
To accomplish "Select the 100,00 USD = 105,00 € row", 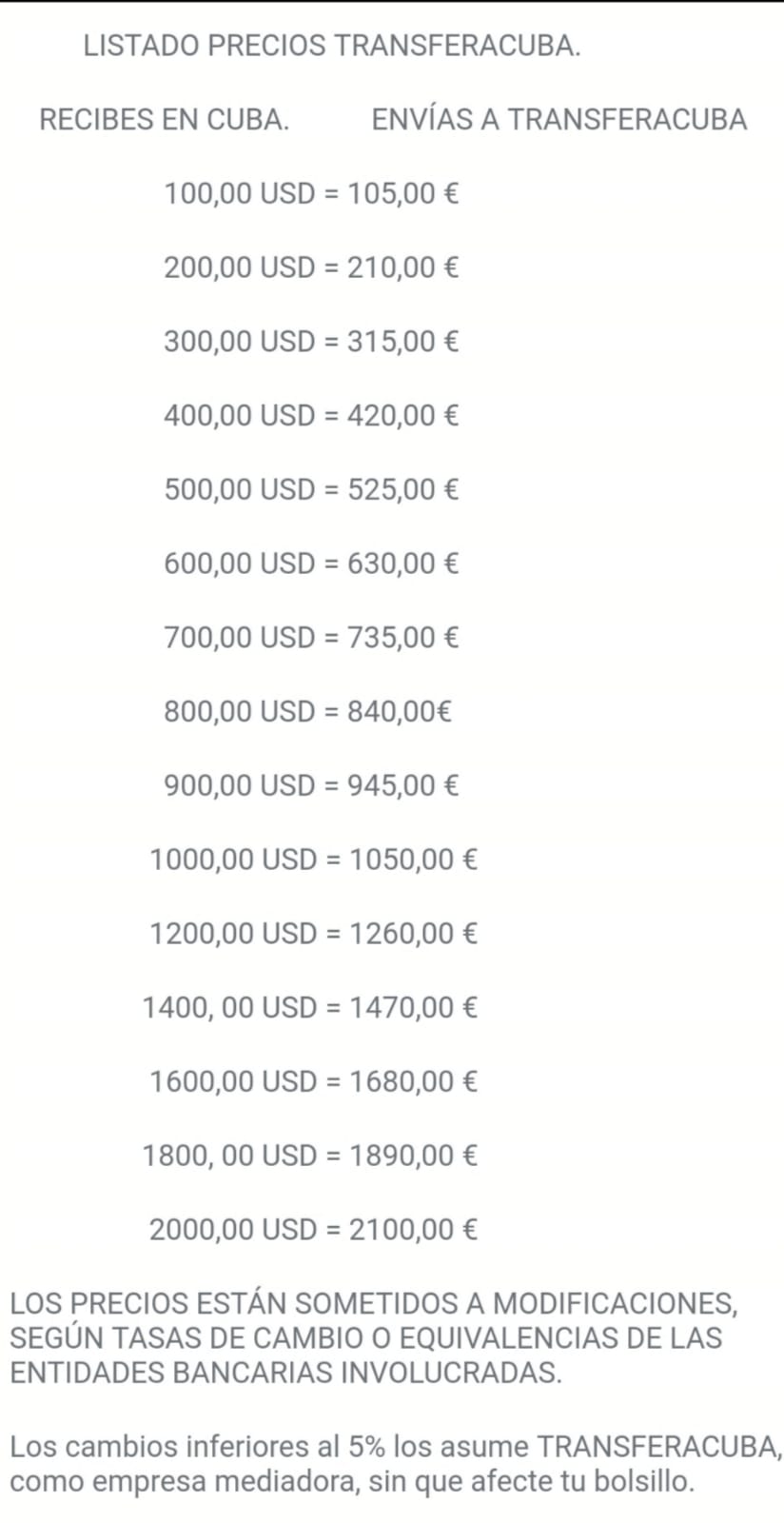I will [x=311, y=194].
